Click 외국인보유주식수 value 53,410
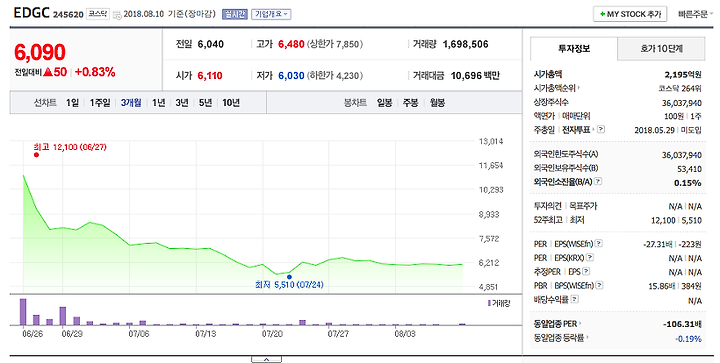Screen dimensions: 720x363 (689, 169)
